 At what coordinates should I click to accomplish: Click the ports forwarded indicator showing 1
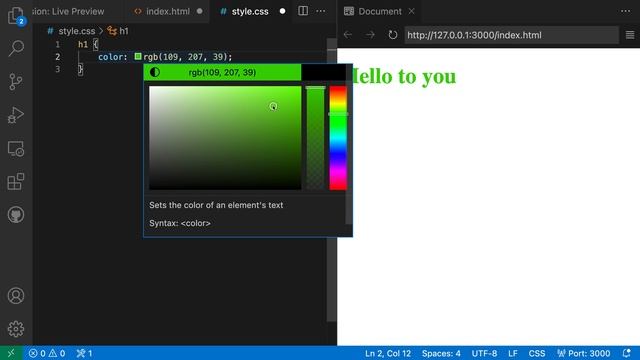pyautogui.click(x=84, y=353)
